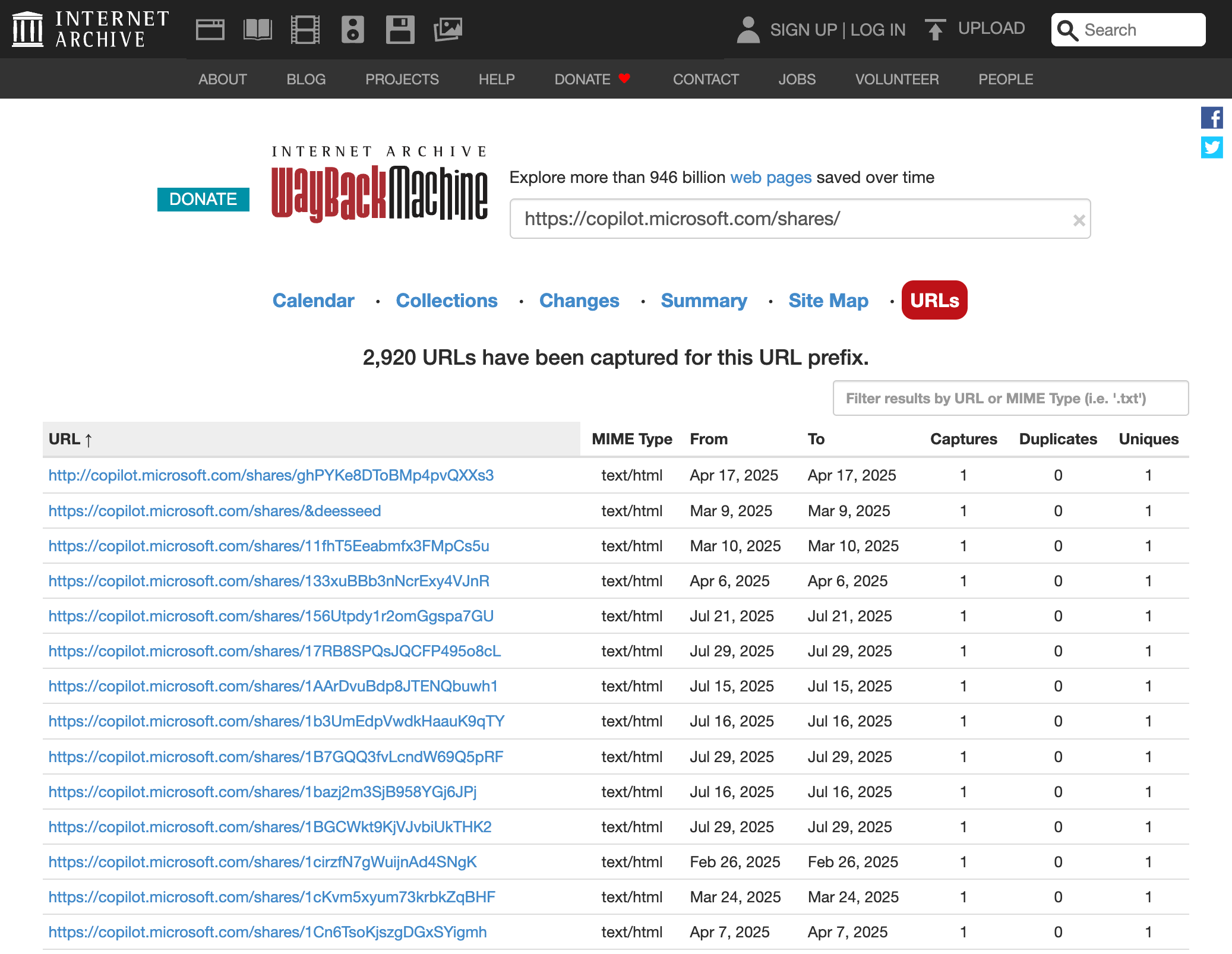
Task: Switch to the Collections tab
Action: pos(447,301)
